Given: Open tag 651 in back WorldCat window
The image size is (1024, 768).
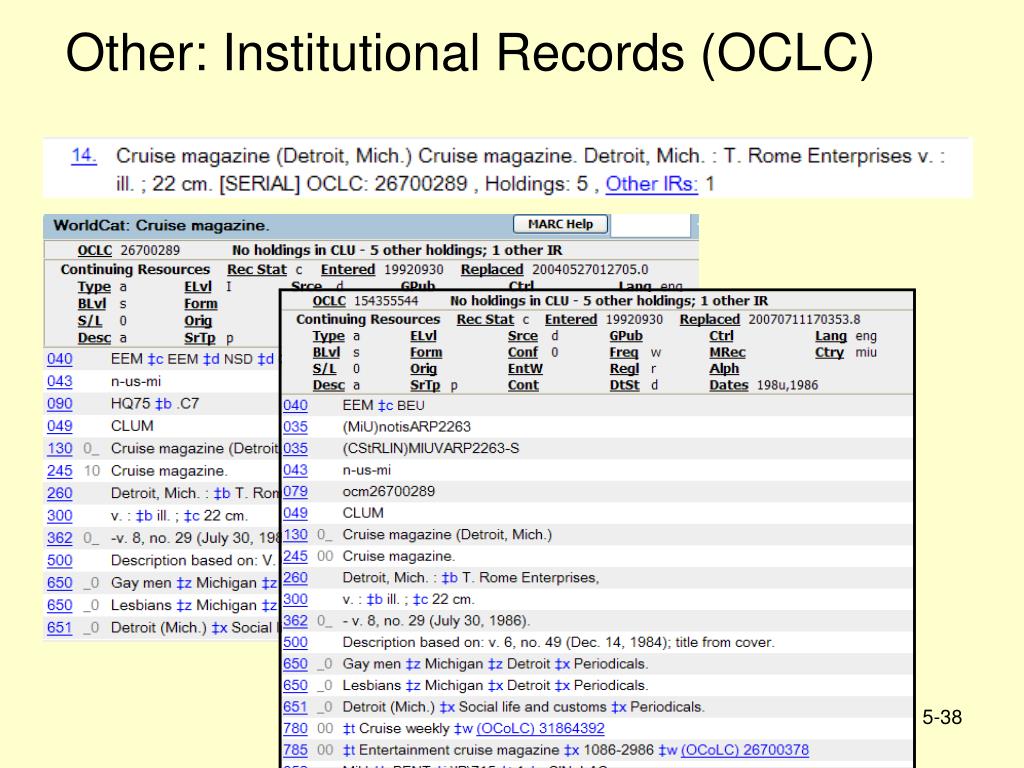Looking at the screenshot, I should click(59, 628).
